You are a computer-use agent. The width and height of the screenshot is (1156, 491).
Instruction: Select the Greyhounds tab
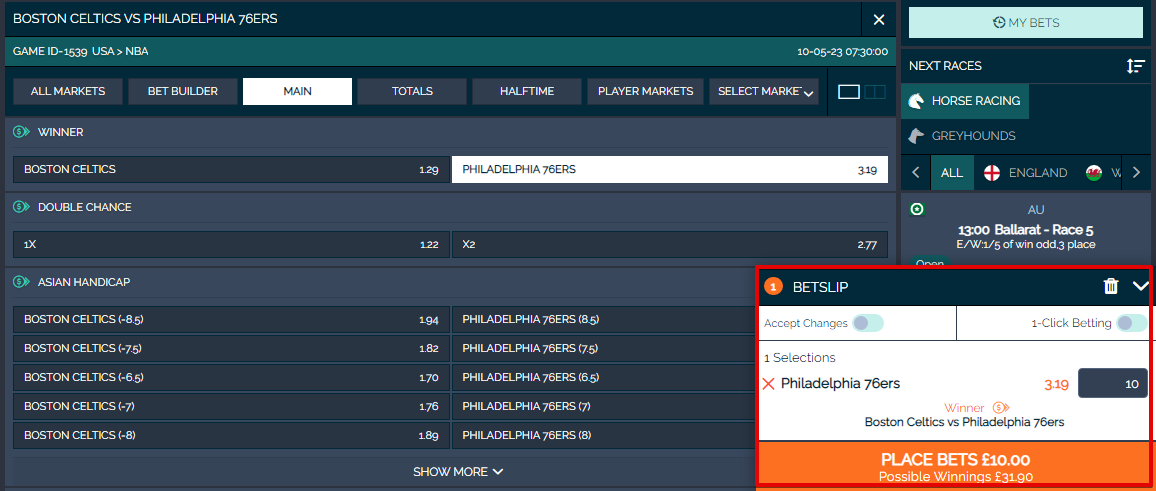962,136
